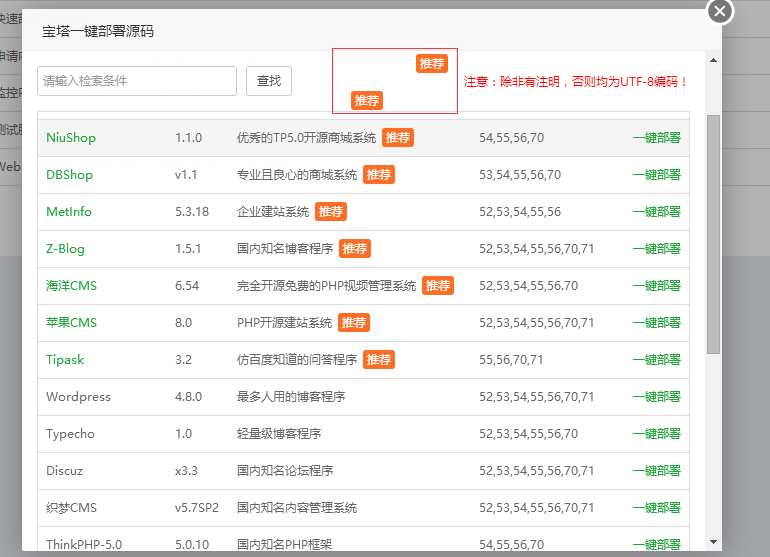Deploy Typecho with 一键部署
The height and width of the screenshot is (557, 770).
(657, 434)
